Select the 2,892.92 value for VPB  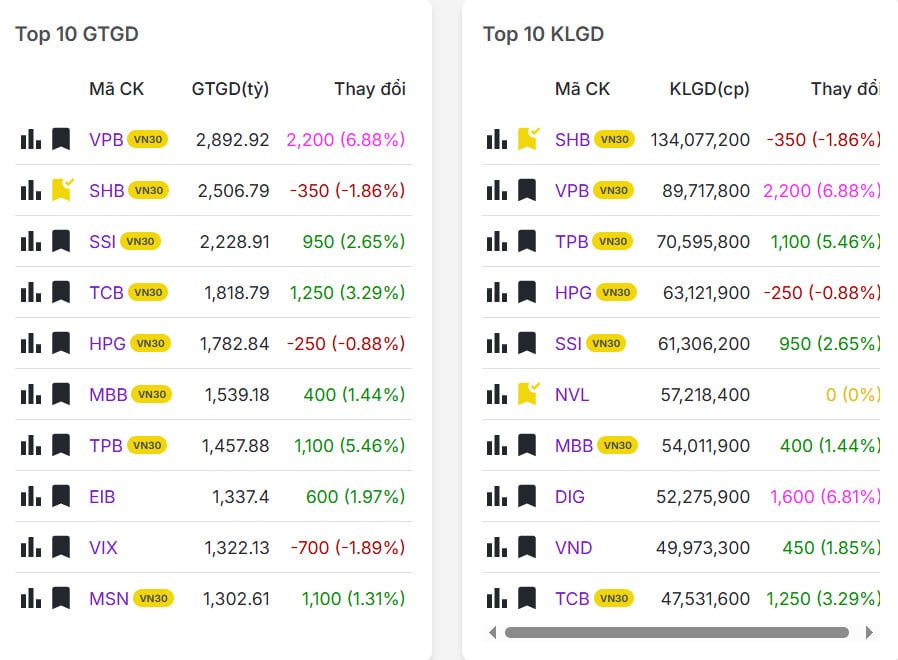click(233, 140)
